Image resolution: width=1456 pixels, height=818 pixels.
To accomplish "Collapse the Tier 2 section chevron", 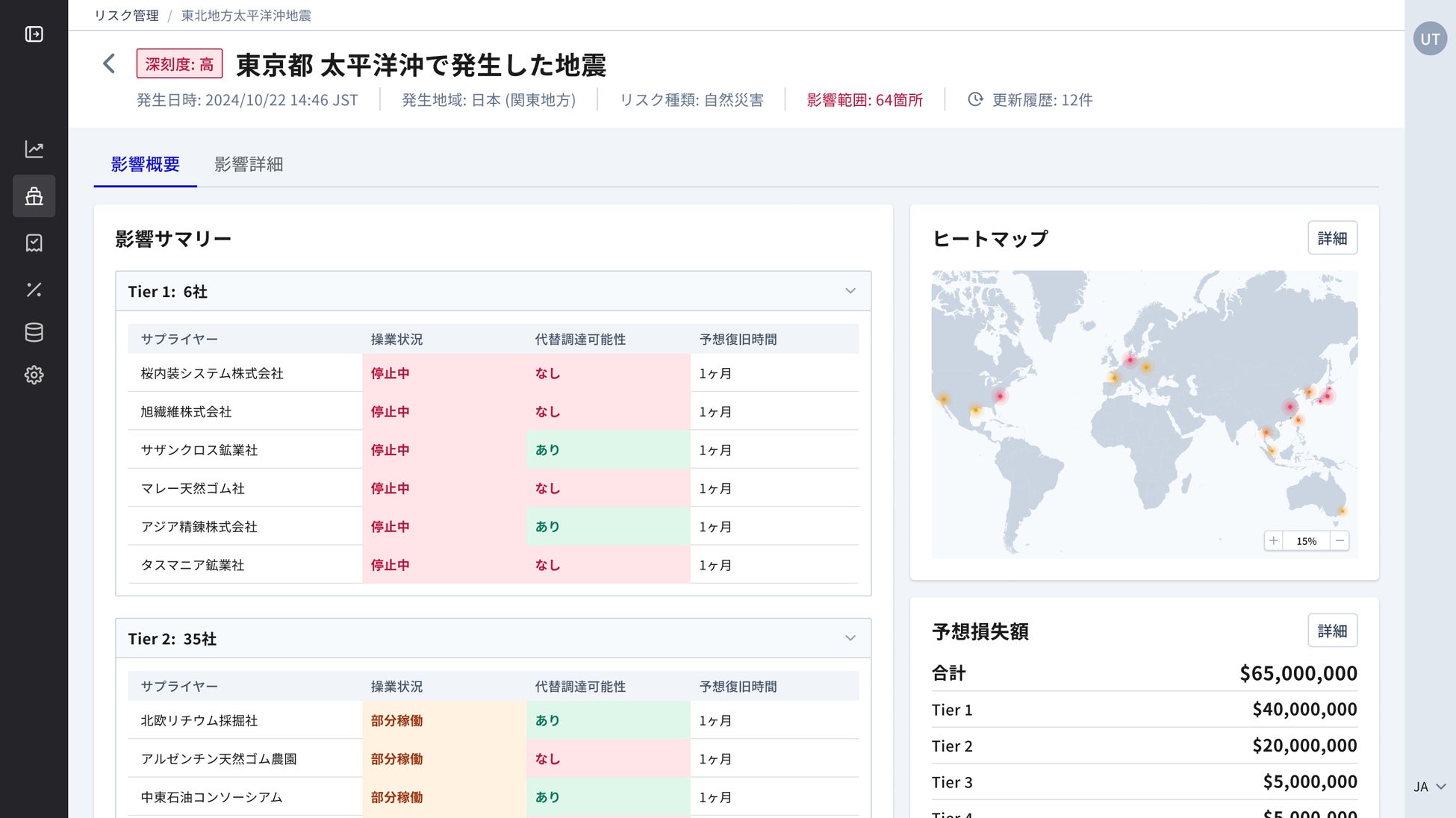I will click(850, 638).
